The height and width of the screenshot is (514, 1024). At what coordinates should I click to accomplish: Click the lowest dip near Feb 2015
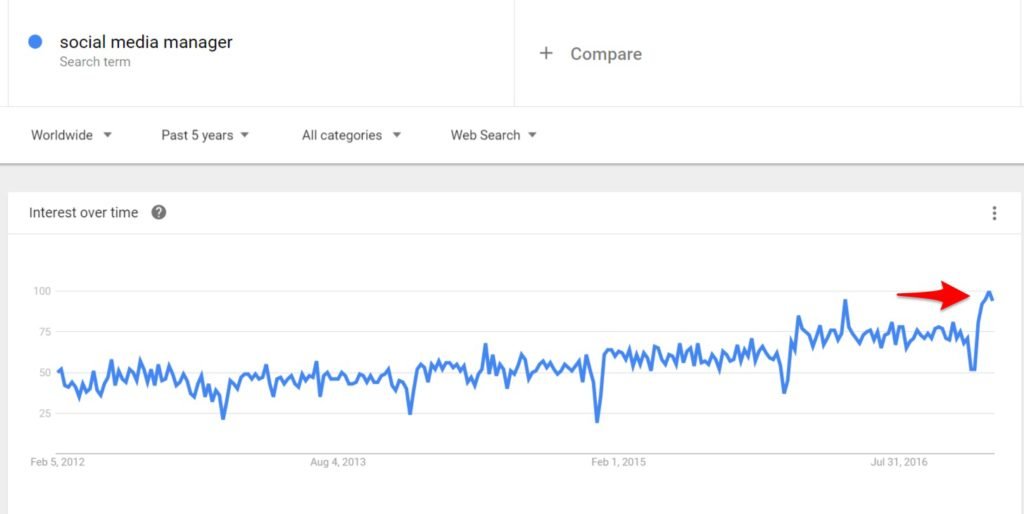pos(597,421)
